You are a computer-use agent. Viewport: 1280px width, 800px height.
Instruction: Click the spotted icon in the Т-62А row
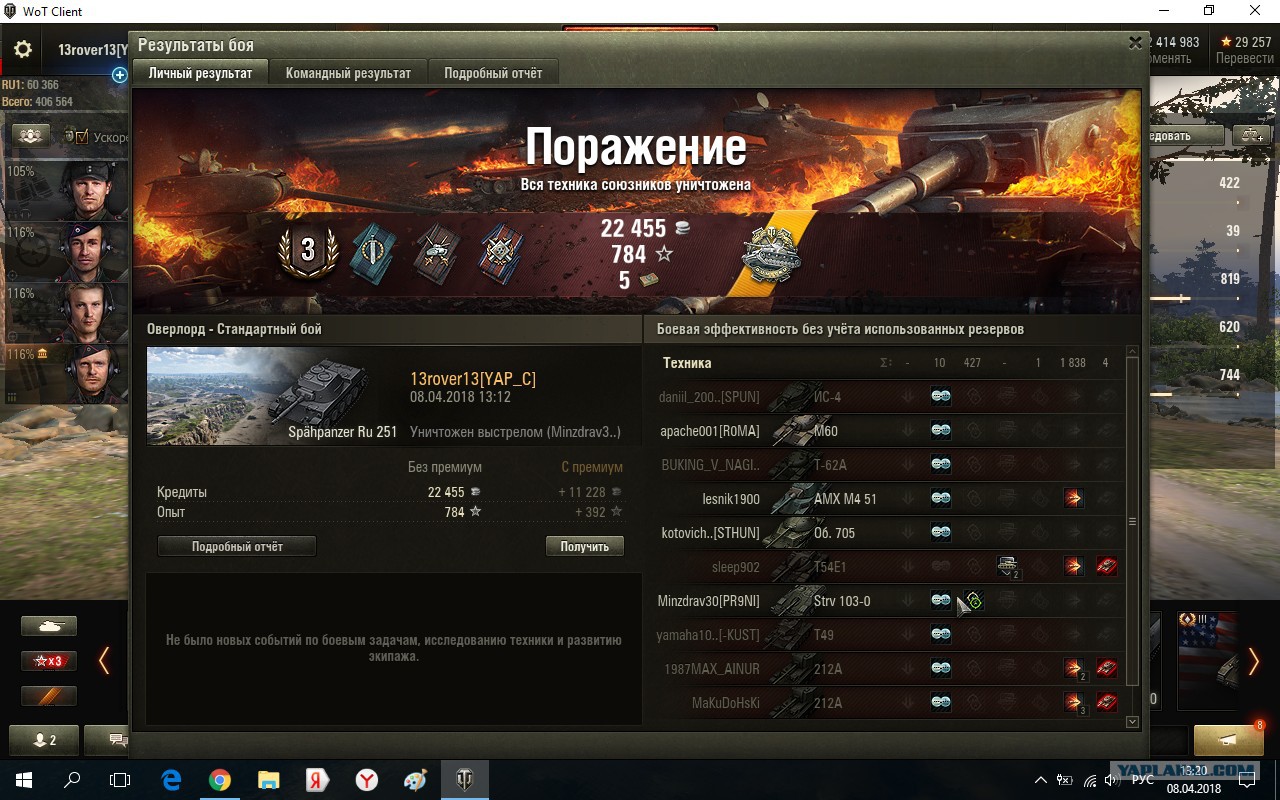(940, 464)
